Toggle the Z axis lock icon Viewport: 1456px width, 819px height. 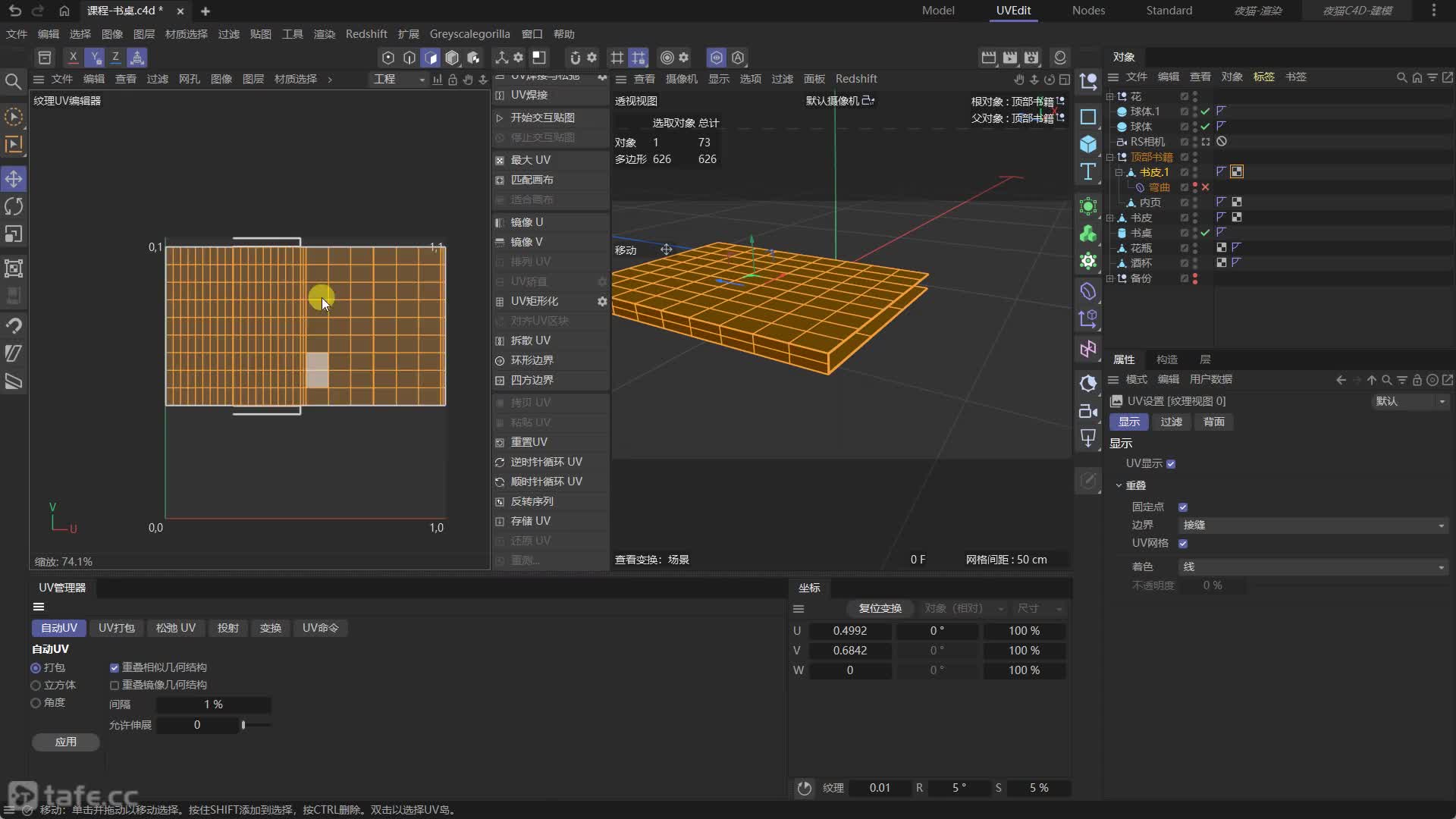pyautogui.click(x=115, y=57)
